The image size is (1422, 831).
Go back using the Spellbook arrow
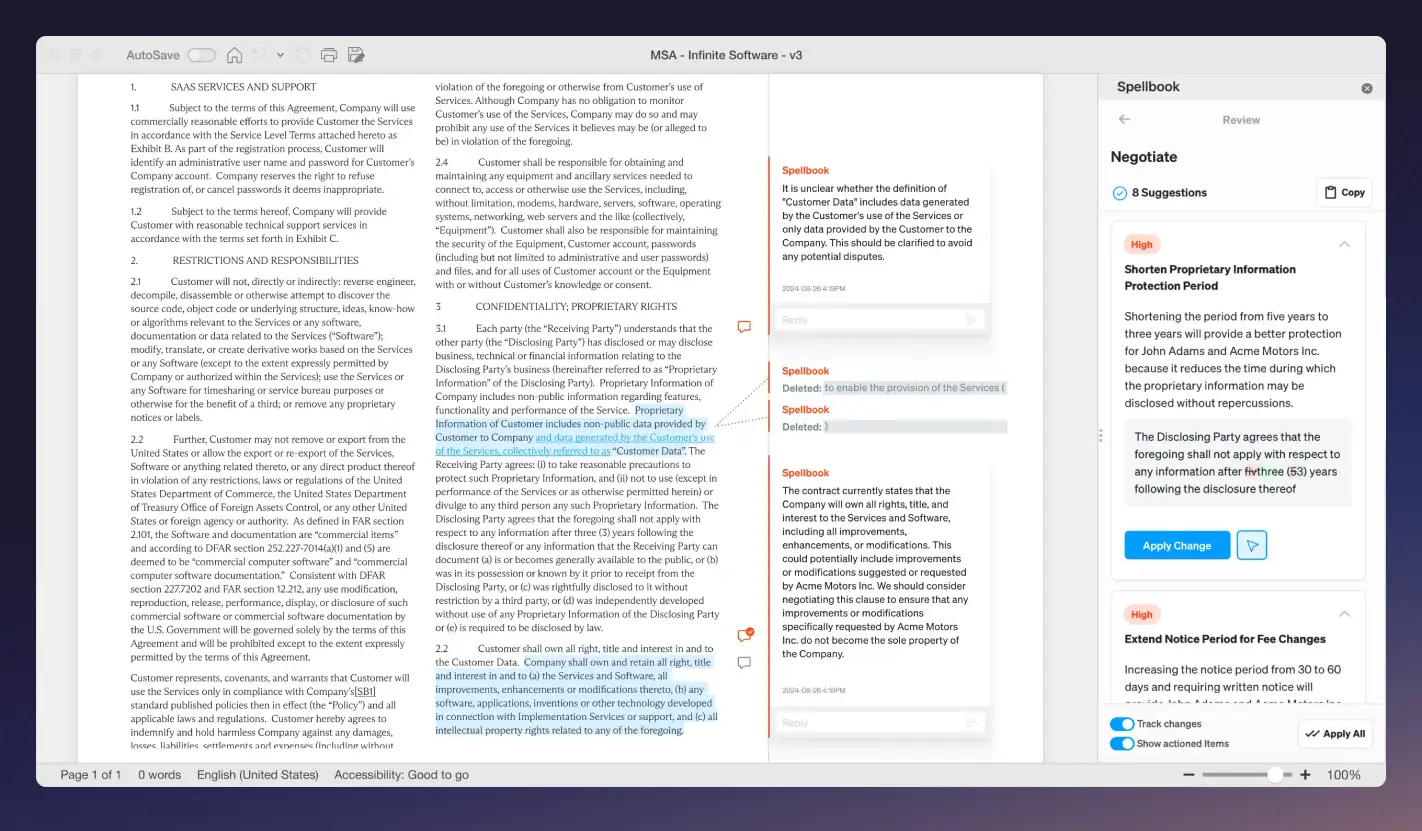coord(1123,119)
